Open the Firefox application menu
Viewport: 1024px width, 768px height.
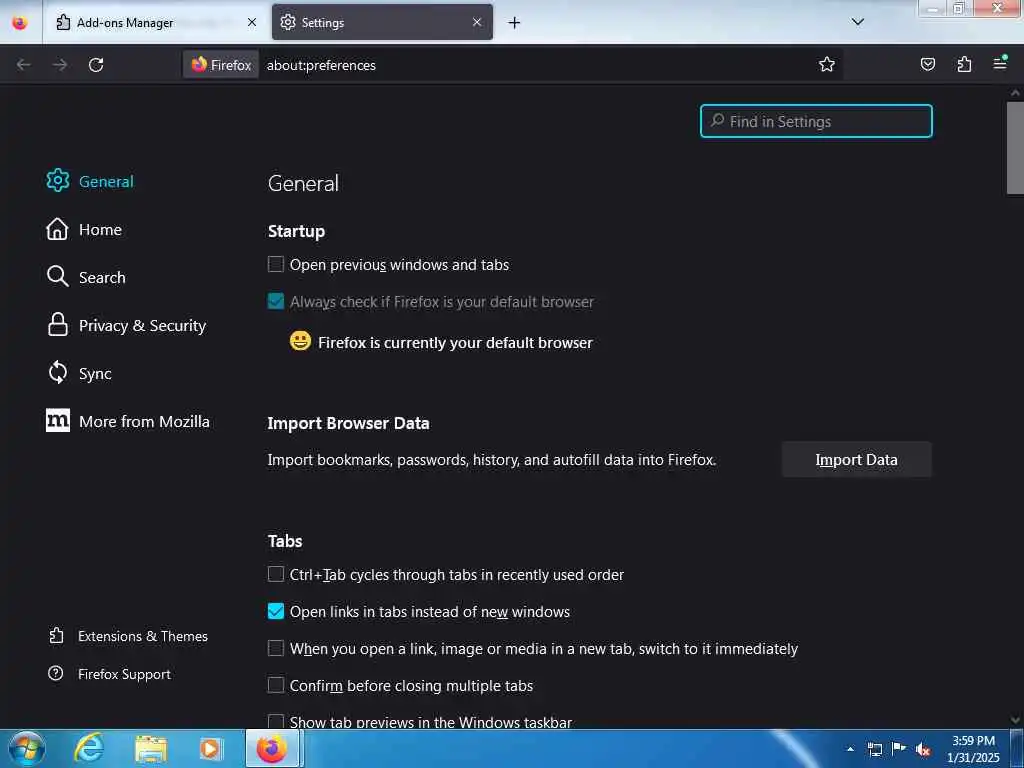coord(1000,63)
